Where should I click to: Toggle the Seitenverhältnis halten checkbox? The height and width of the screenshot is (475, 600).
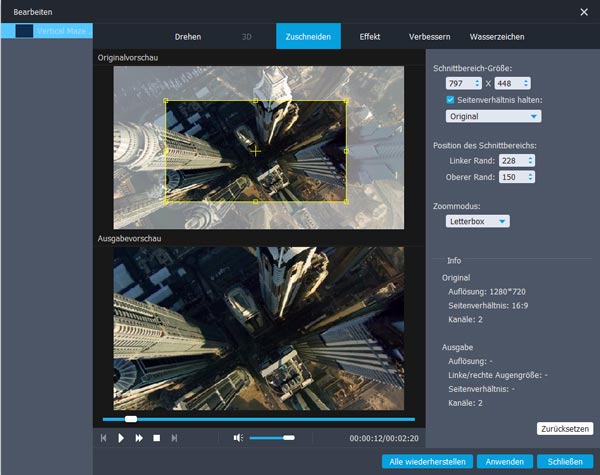point(451,100)
